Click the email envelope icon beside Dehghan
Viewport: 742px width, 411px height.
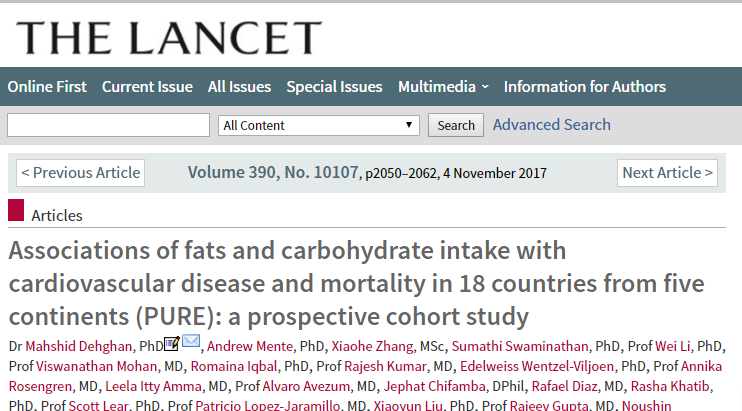(x=191, y=341)
